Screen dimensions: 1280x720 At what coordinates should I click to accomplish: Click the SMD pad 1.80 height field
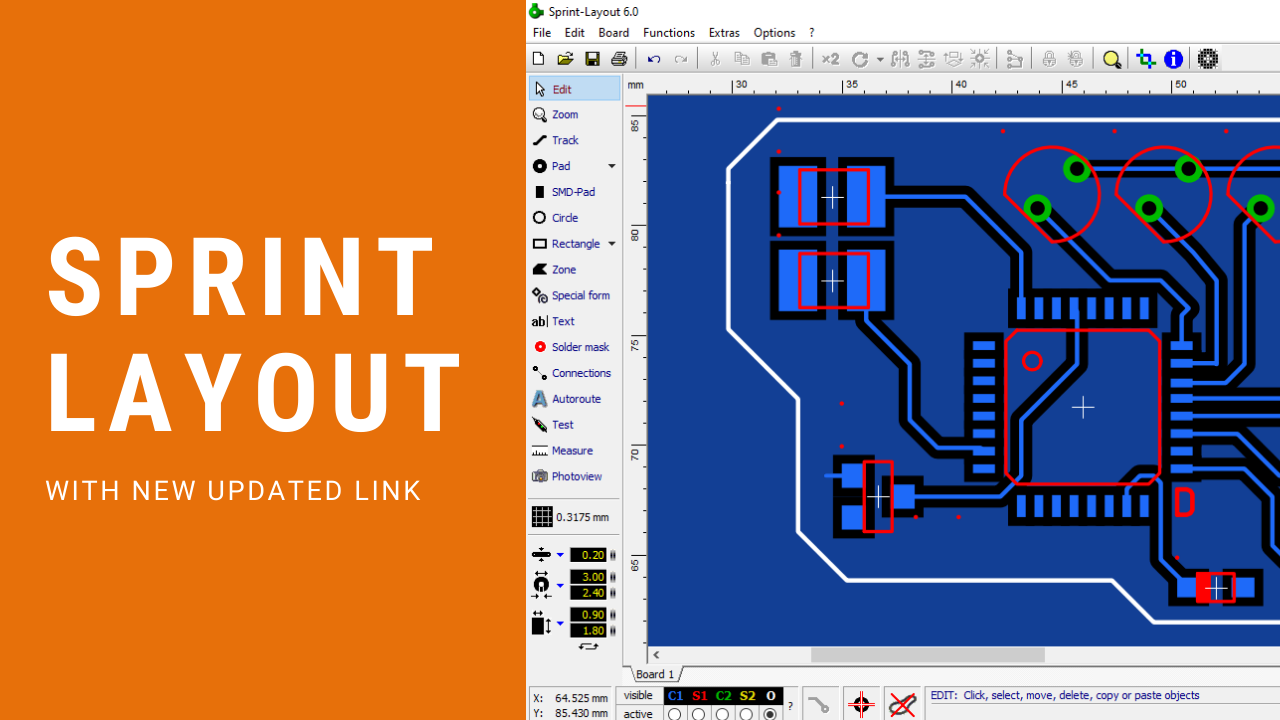[x=589, y=631]
